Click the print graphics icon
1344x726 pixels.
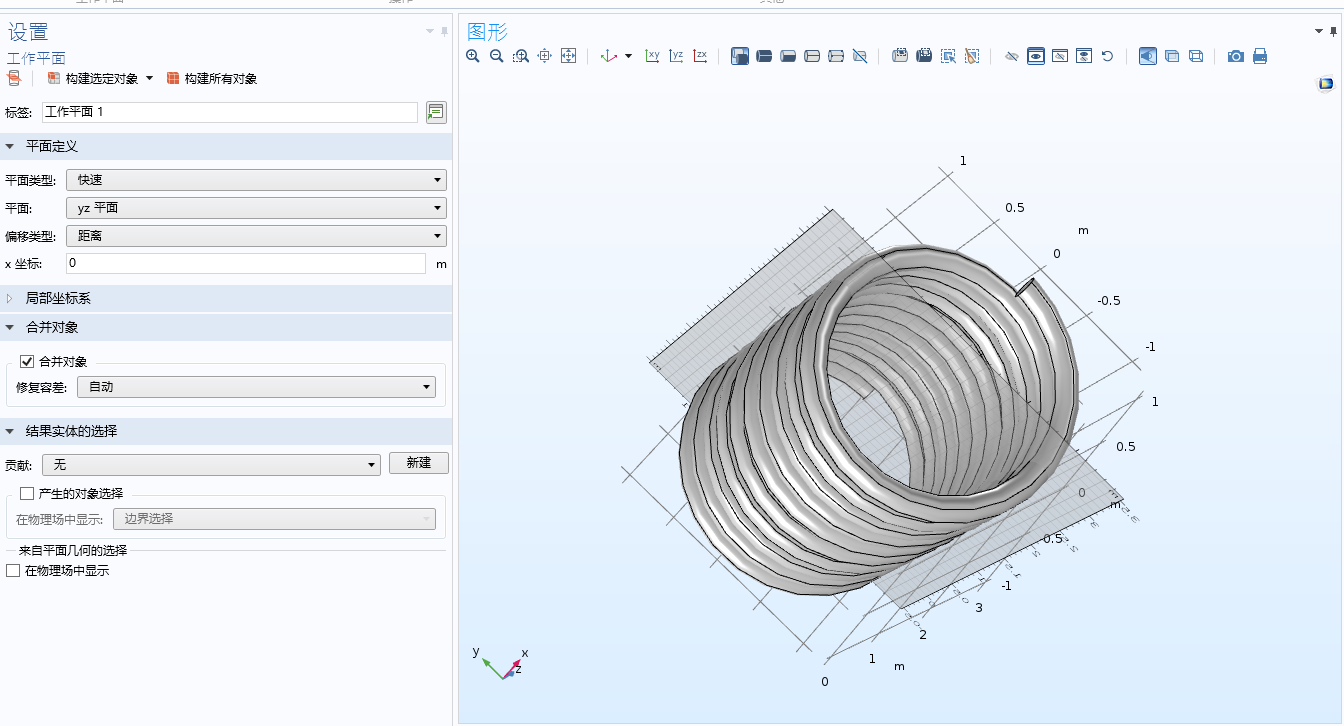[x=1260, y=56]
